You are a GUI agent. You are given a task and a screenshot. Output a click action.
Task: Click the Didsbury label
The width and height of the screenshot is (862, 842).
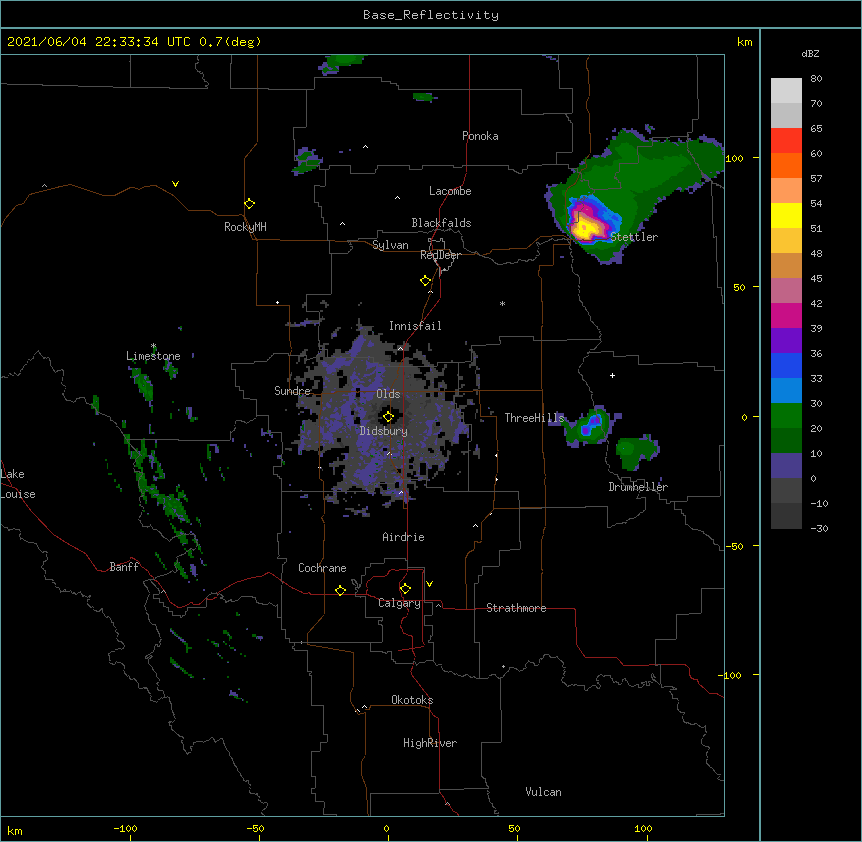384,431
